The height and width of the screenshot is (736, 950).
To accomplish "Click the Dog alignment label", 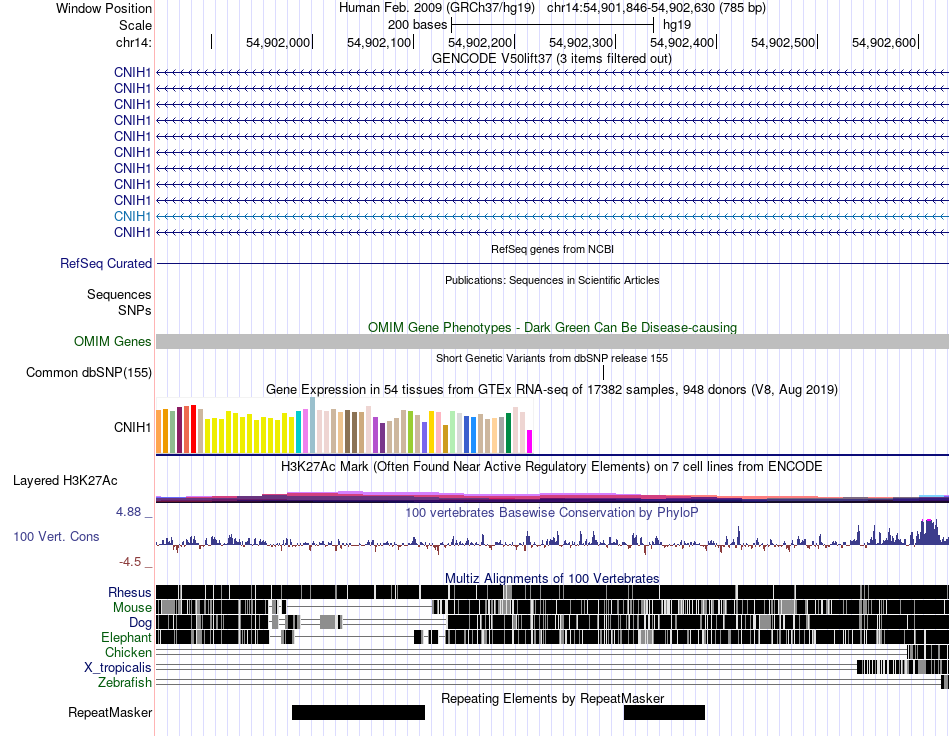I will pyautogui.click(x=140, y=623).
